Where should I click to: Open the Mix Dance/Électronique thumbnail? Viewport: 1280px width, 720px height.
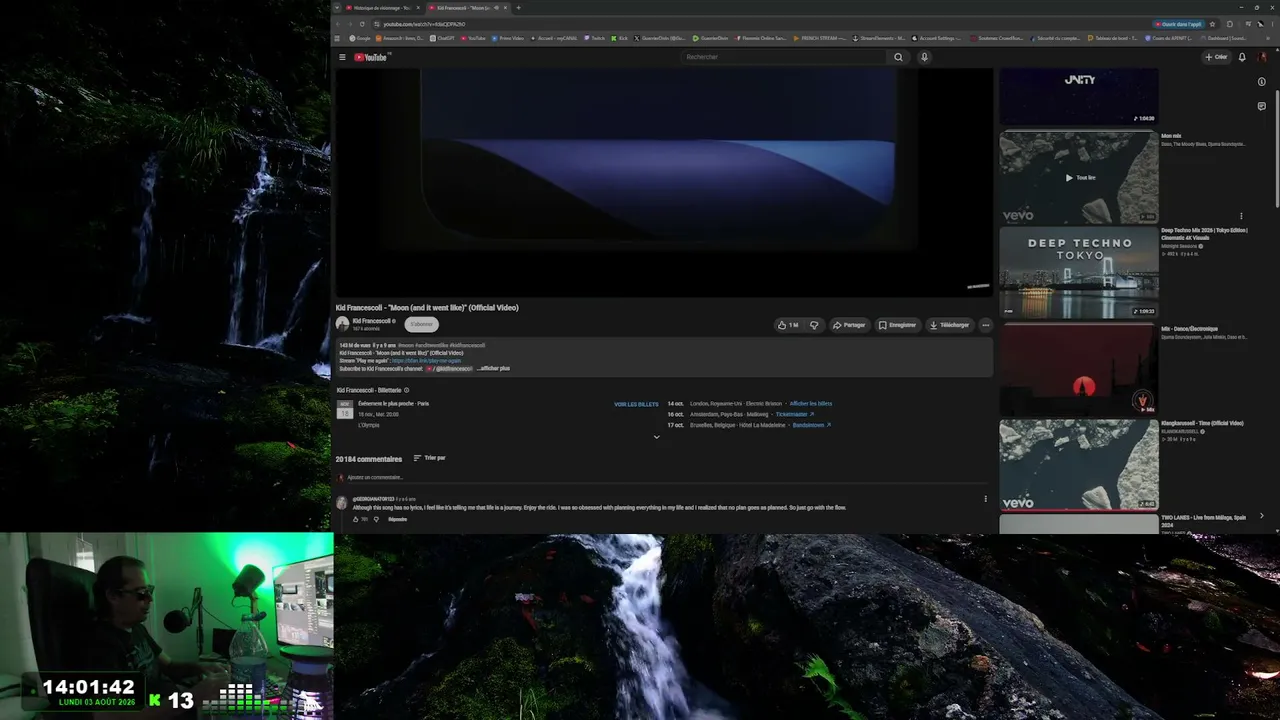pyautogui.click(x=1079, y=369)
